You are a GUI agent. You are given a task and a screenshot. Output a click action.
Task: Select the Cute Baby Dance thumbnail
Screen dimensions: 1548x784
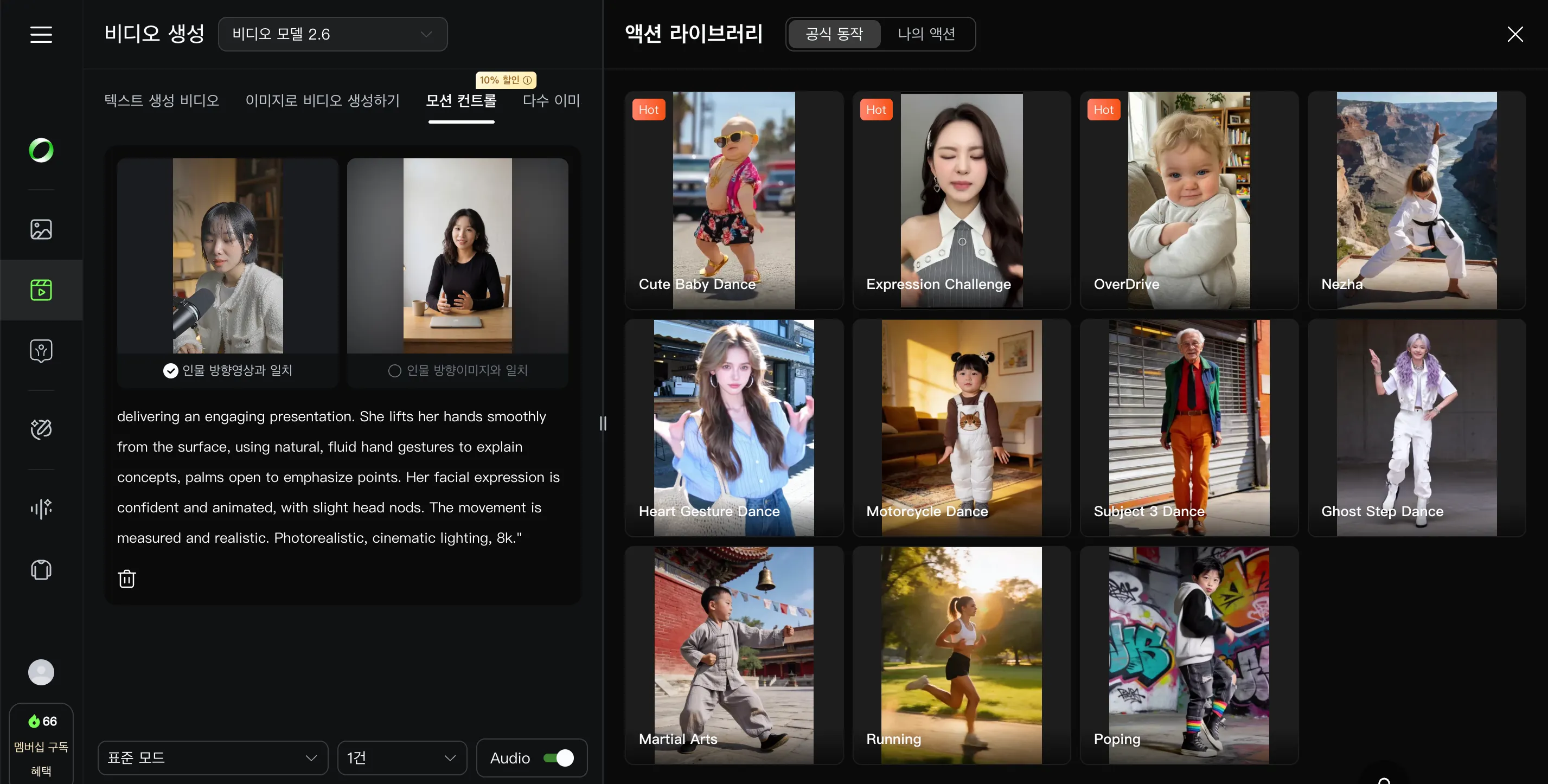[734, 200]
